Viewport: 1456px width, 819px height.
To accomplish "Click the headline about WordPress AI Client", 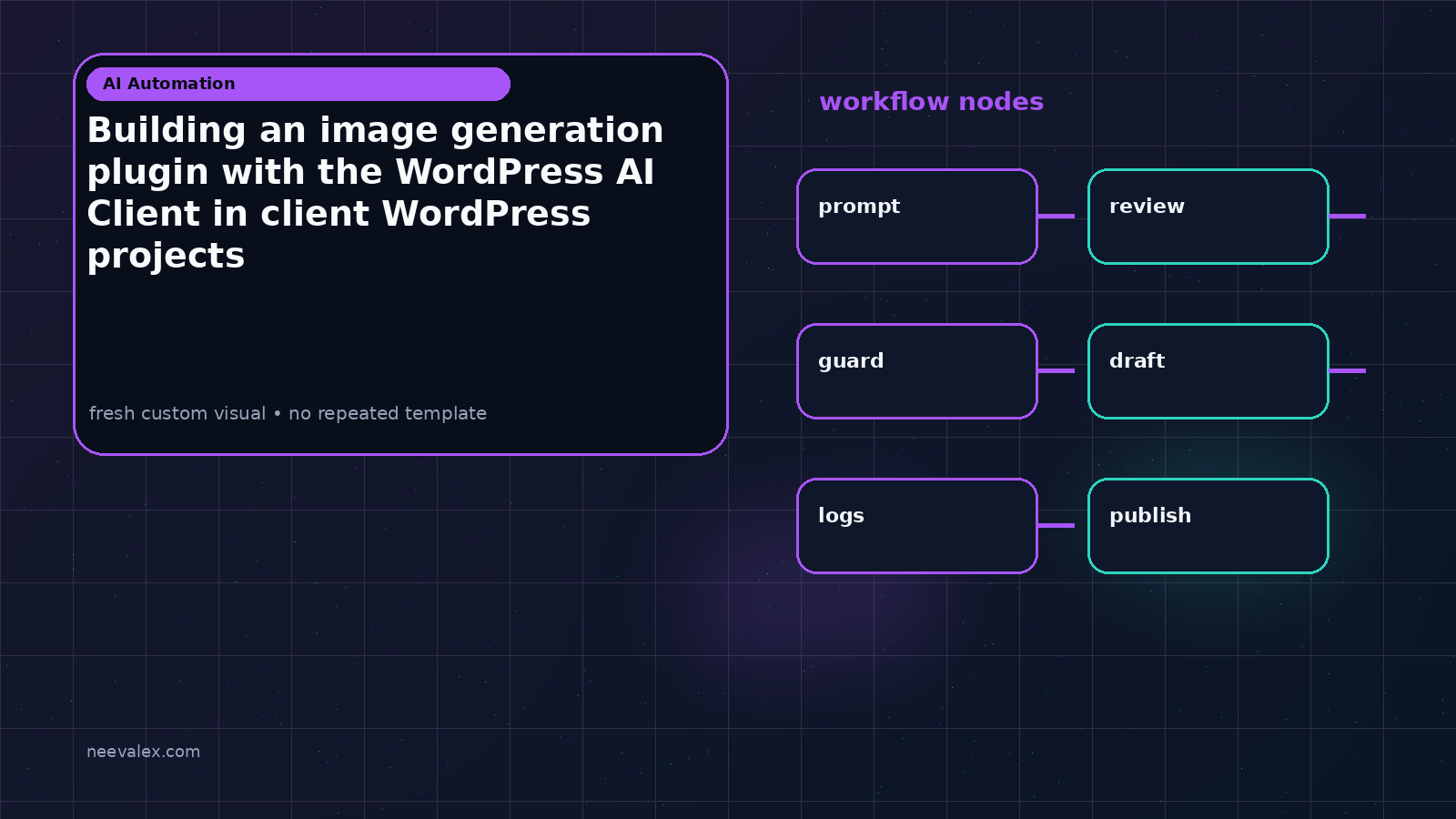I will 375,193.
